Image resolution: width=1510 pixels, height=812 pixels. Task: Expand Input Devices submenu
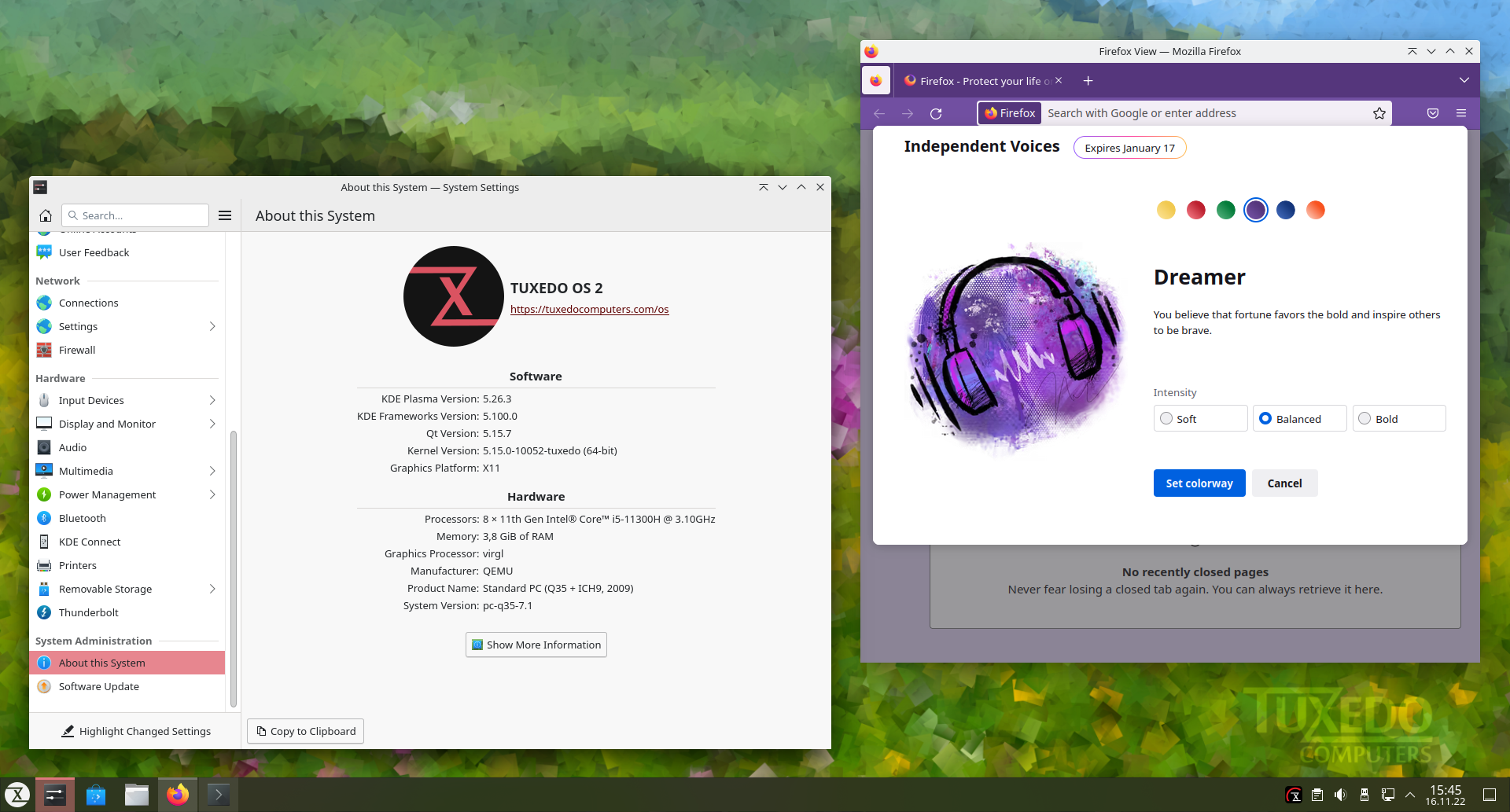[212, 400]
